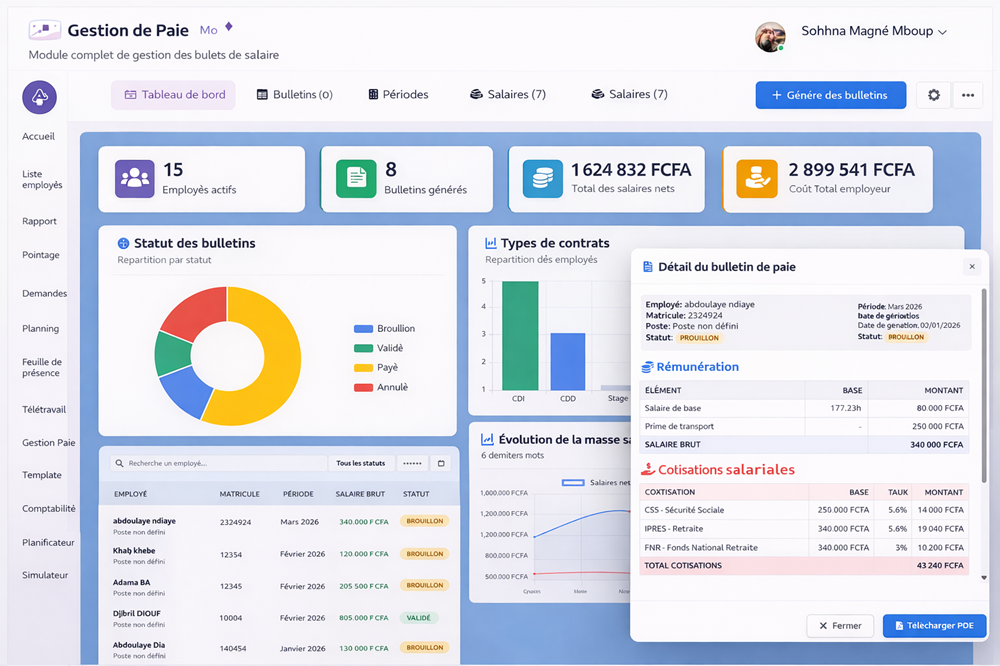Screen dimensions: 1000x666
Task: Open the Périodes tab
Action: 398,95
